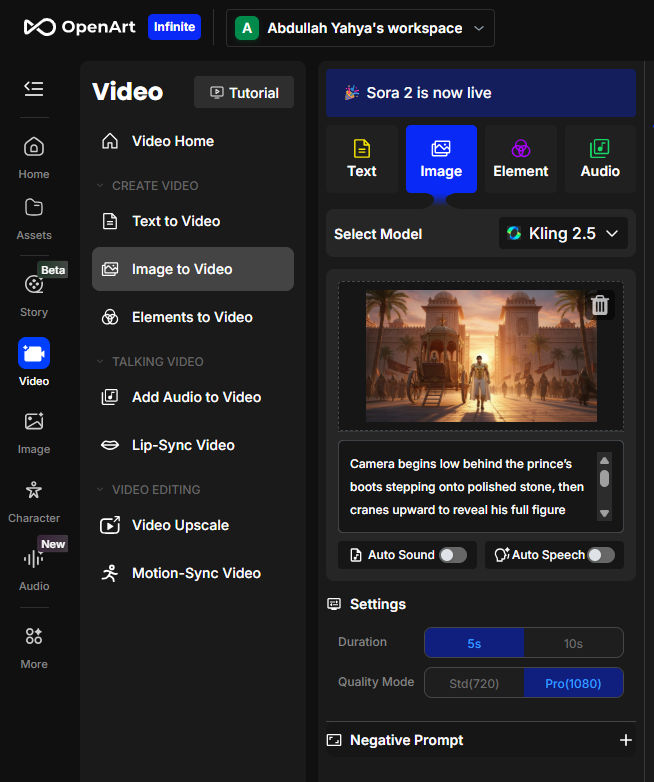This screenshot has width=654, height=782.
Task: Click the uploaded prince image thumbnail
Action: [x=481, y=355]
